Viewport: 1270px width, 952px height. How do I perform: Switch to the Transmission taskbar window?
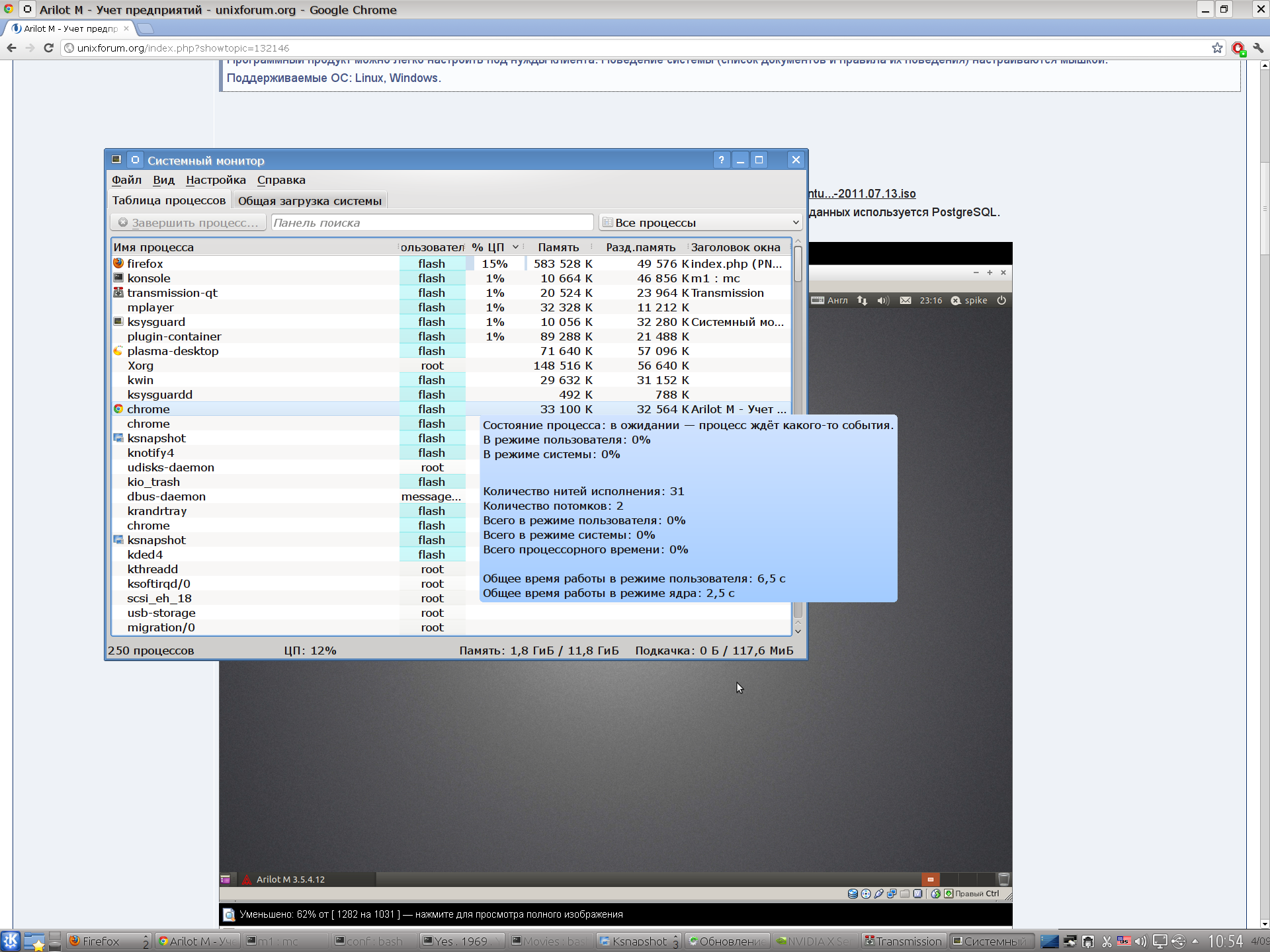click(x=903, y=941)
